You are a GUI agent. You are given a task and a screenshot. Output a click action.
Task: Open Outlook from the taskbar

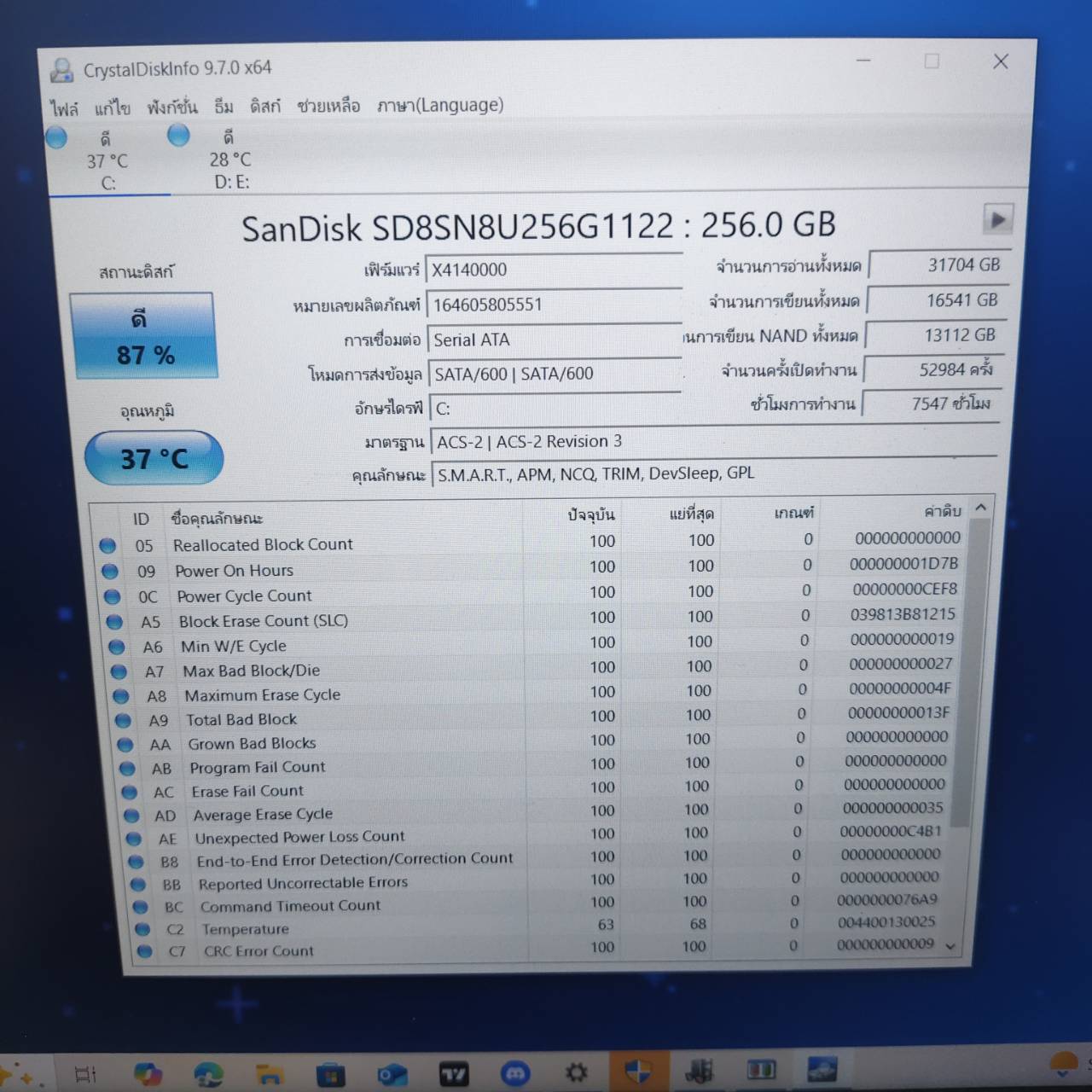click(392, 1073)
